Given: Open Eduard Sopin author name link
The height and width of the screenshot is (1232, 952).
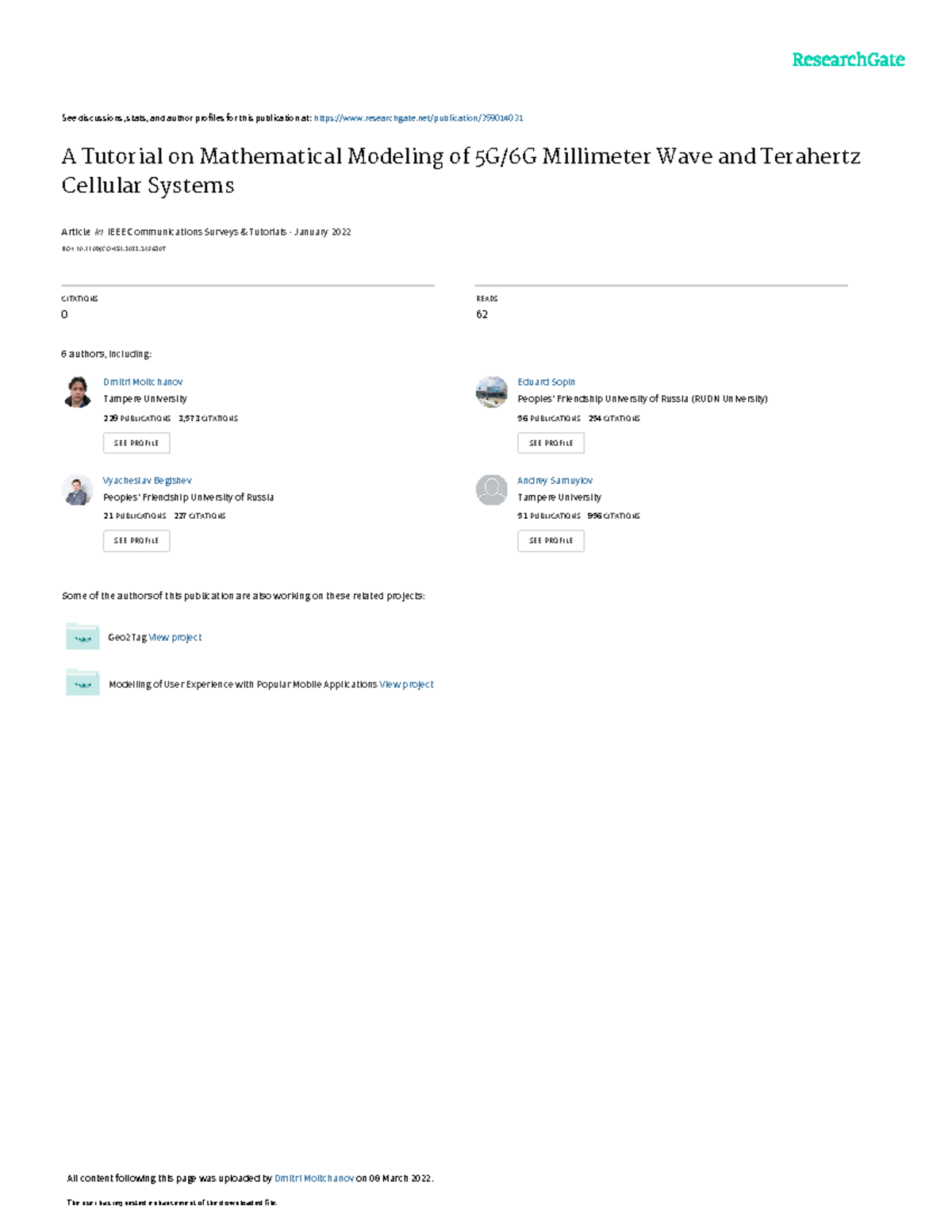Looking at the screenshot, I should [546, 382].
